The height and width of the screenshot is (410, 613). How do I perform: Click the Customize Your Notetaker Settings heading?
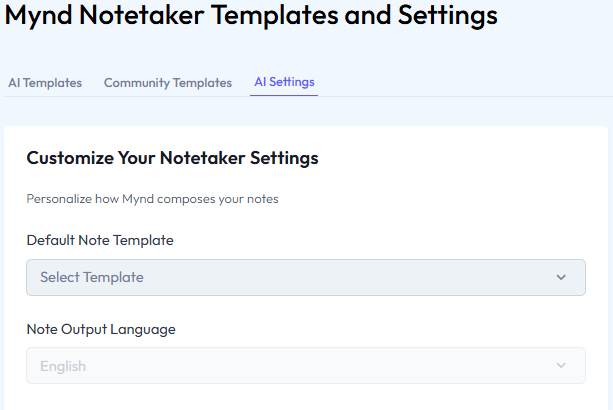(172, 158)
